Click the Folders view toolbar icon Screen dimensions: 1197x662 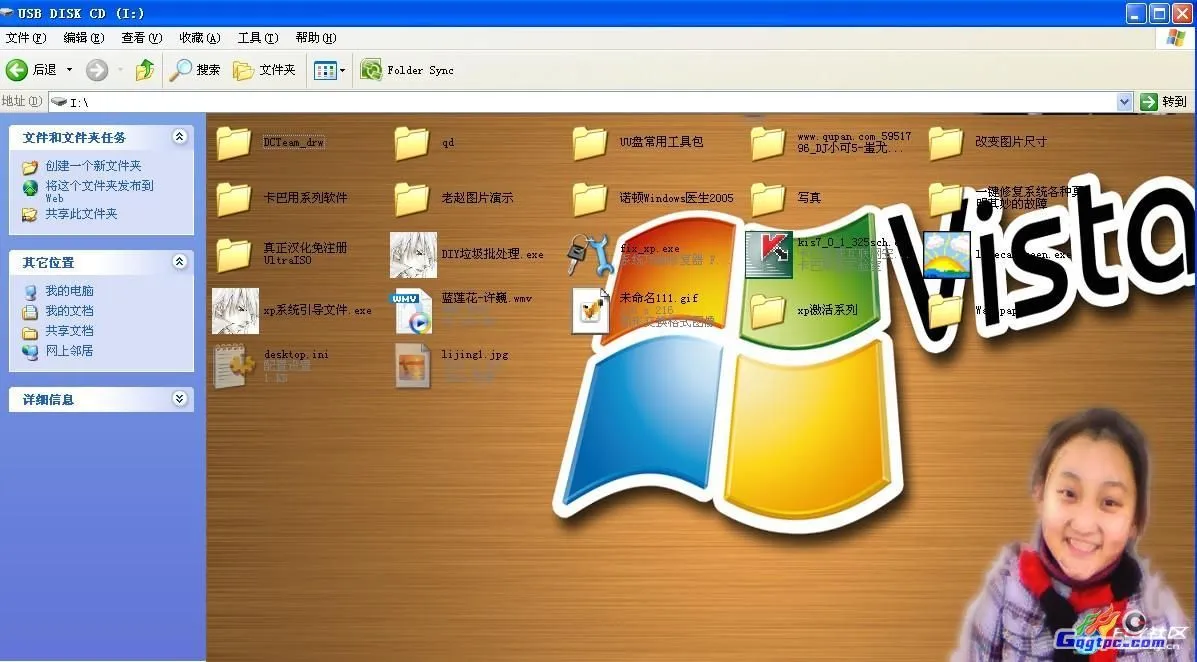coord(261,70)
